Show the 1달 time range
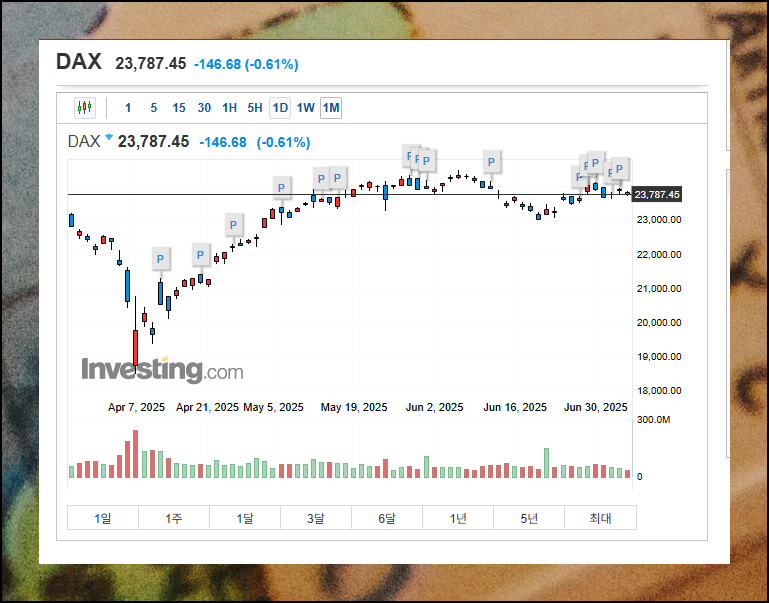Viewport: 769px width, 603px height. coord(245,518)
